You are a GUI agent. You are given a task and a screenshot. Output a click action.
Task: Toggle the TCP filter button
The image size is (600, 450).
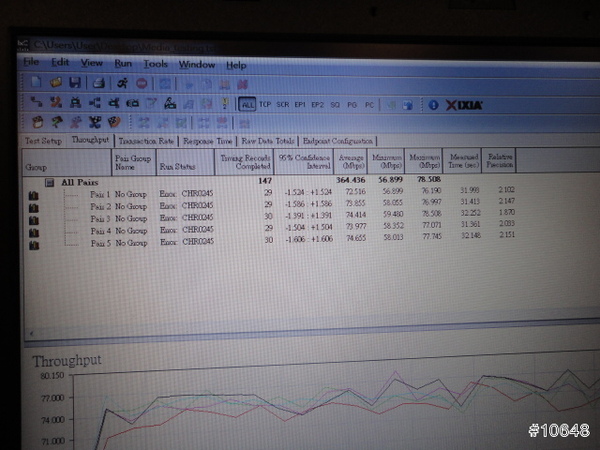(x=265, y=103)
